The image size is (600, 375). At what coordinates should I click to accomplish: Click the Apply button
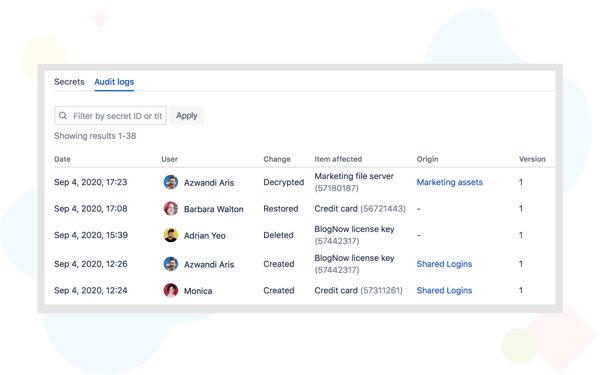[187, 116]
